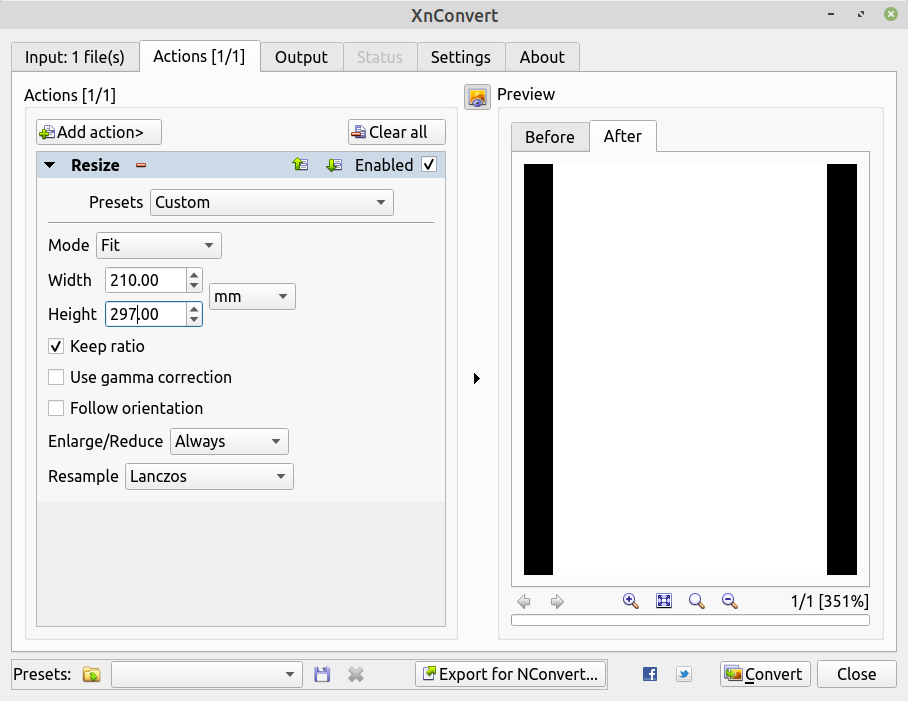Show the Before preview tab
The height and width of the screenshot is (701, 908).
click(550, 137)
